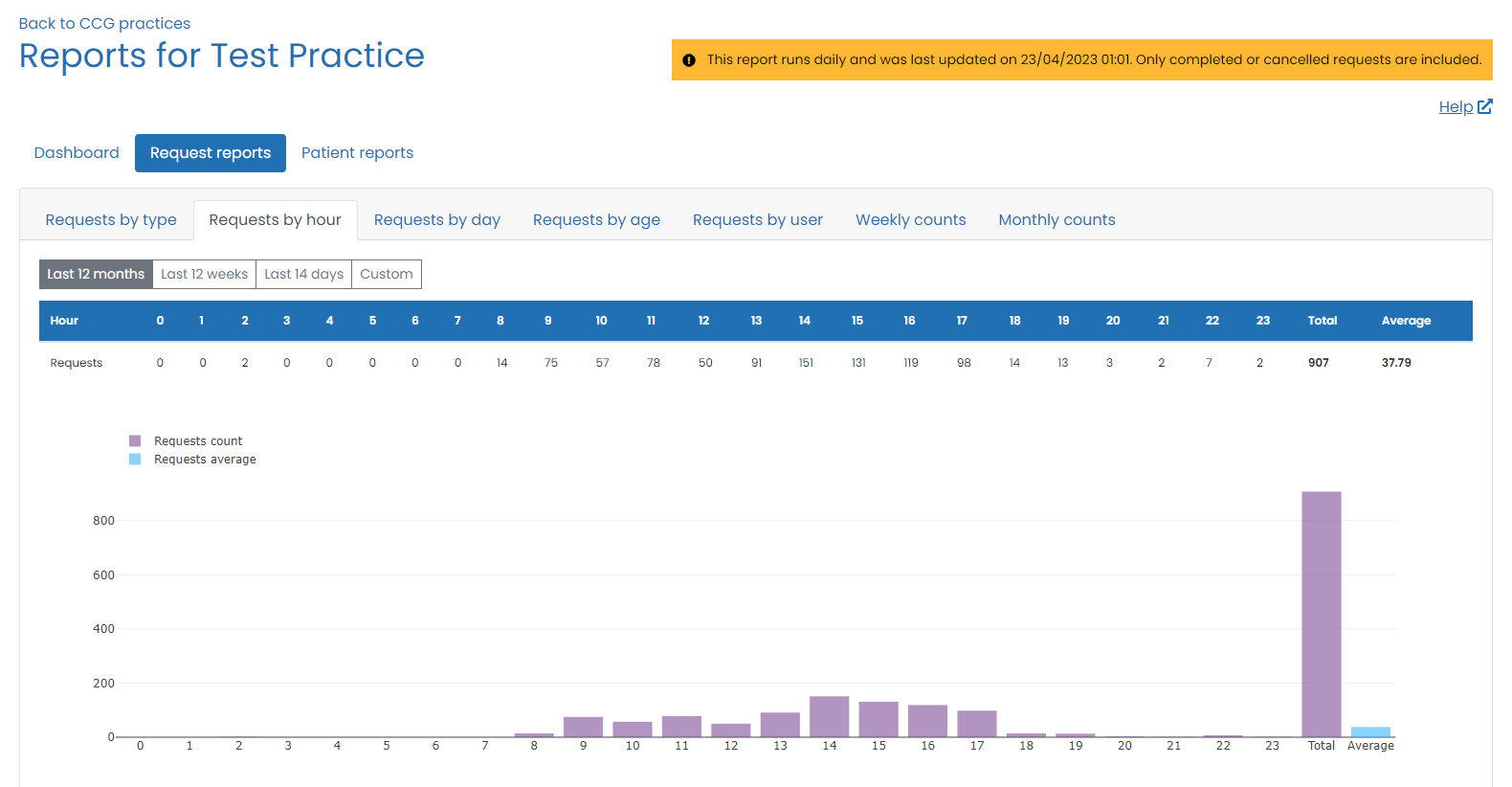Click the Request reports button
This screenshot has height=787, width=1512.
pos(211,153)
